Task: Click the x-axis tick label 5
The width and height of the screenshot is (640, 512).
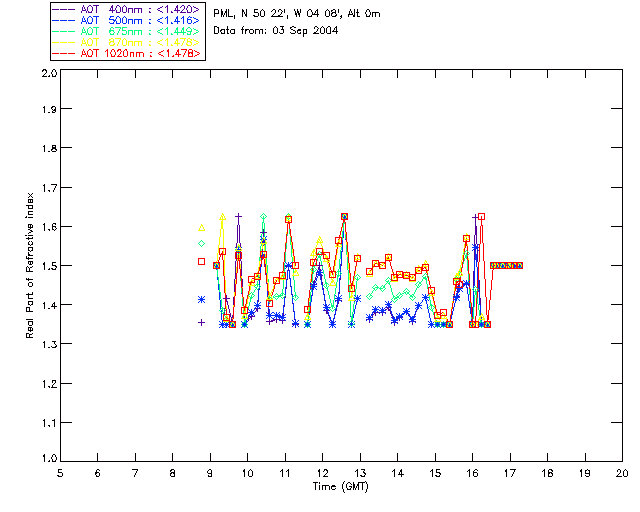Action: click(60, 473)
